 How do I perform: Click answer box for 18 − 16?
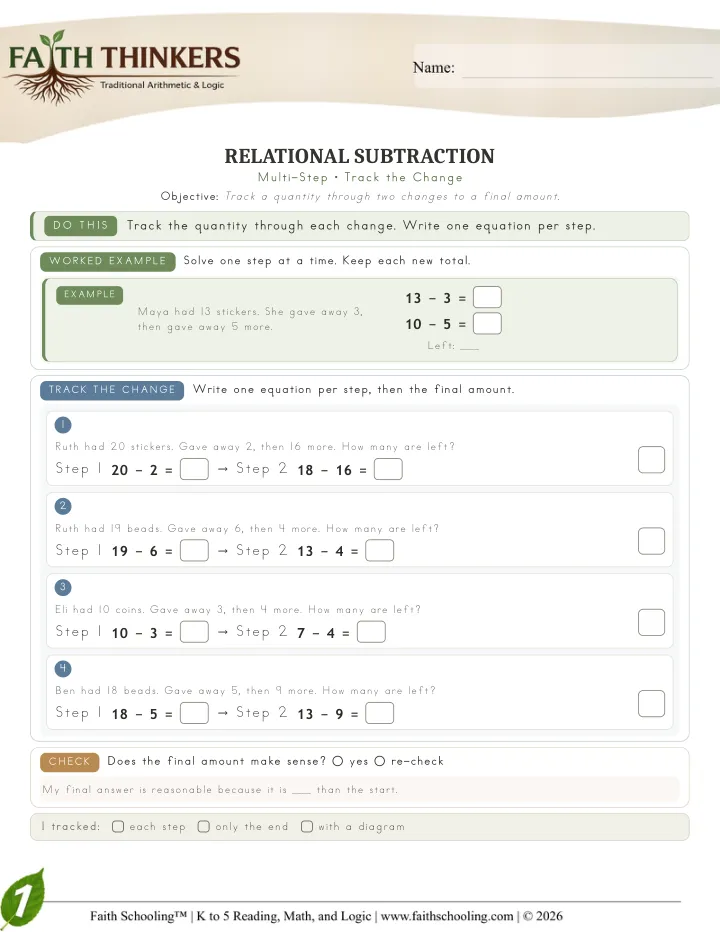pyautogui.click(x=388, y=469)
